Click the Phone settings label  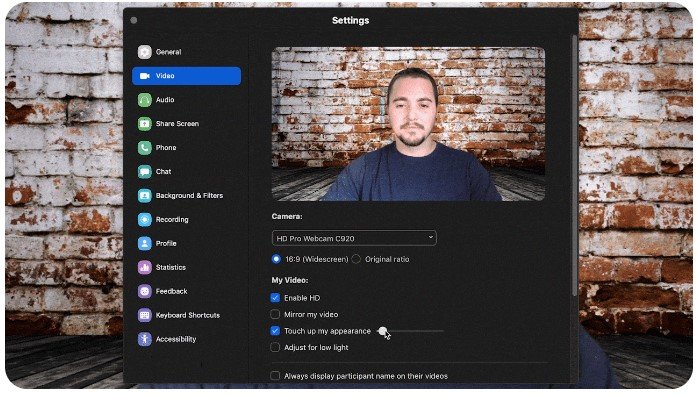[x=166, y=147]
